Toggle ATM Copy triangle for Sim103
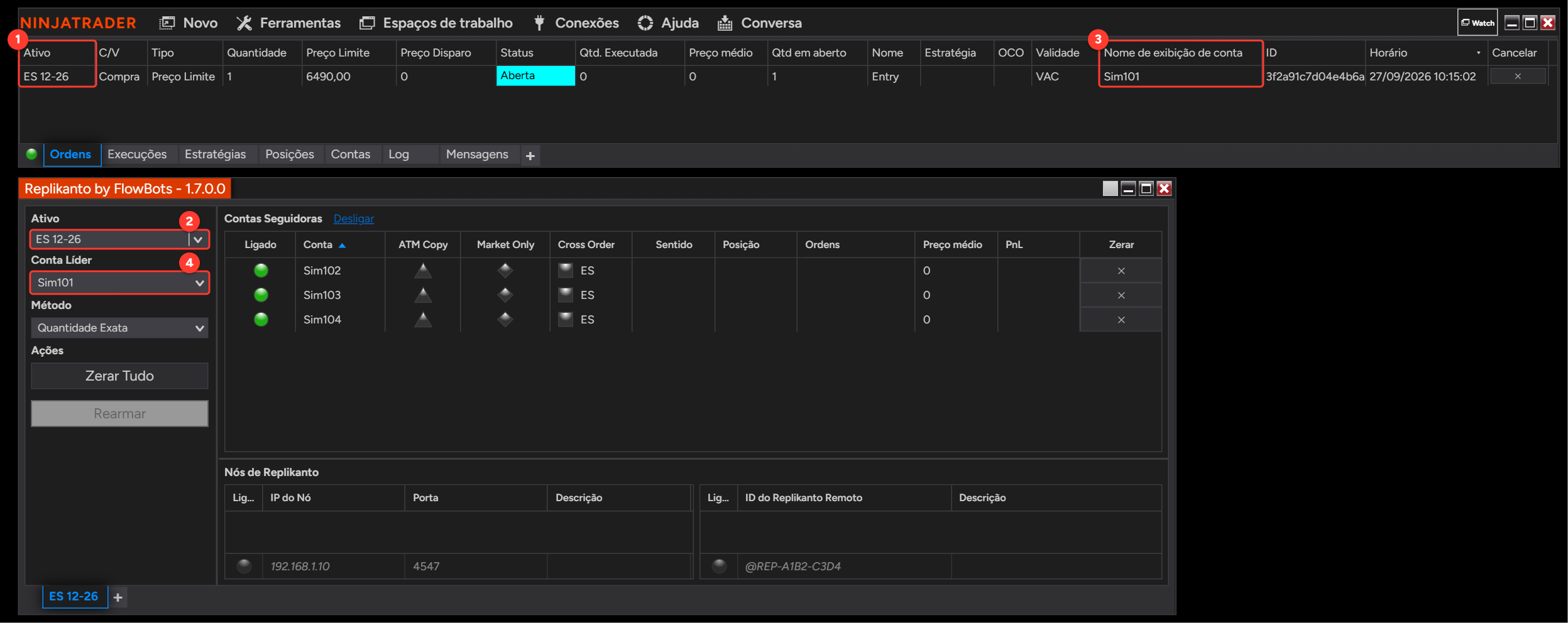1568x623 pixels. [423, 295]
